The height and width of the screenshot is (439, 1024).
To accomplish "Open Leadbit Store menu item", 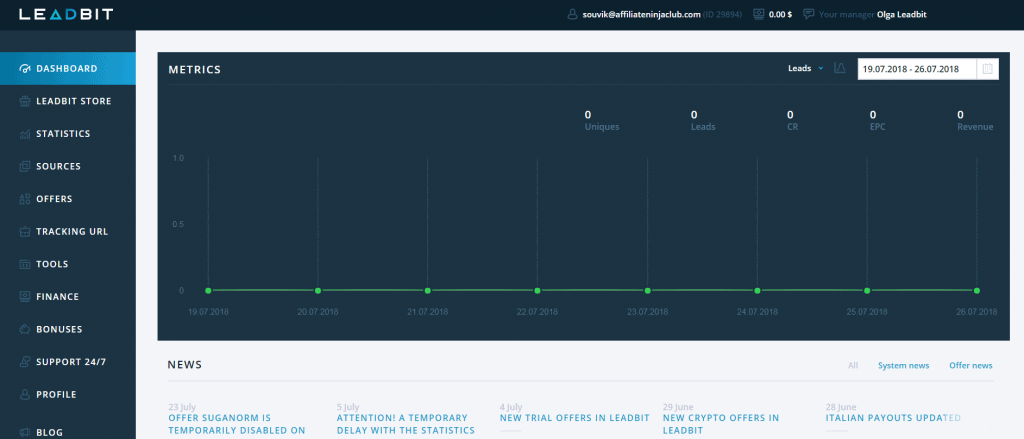I will [68, 101].
